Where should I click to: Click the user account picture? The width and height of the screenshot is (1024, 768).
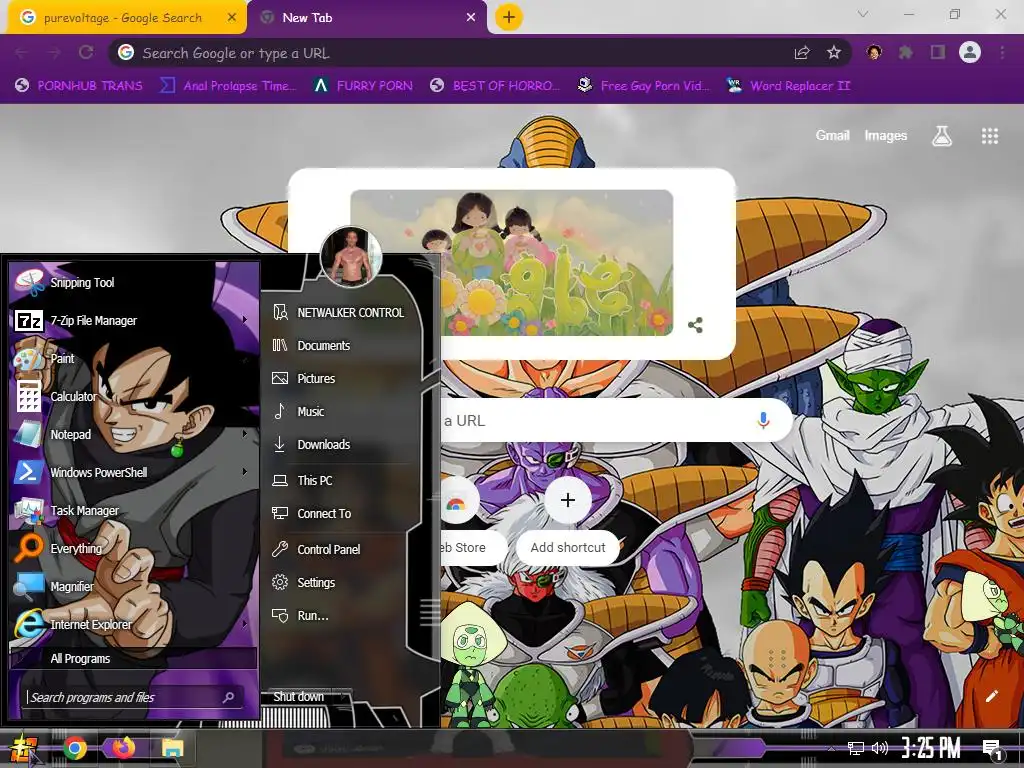coord(351,257)
